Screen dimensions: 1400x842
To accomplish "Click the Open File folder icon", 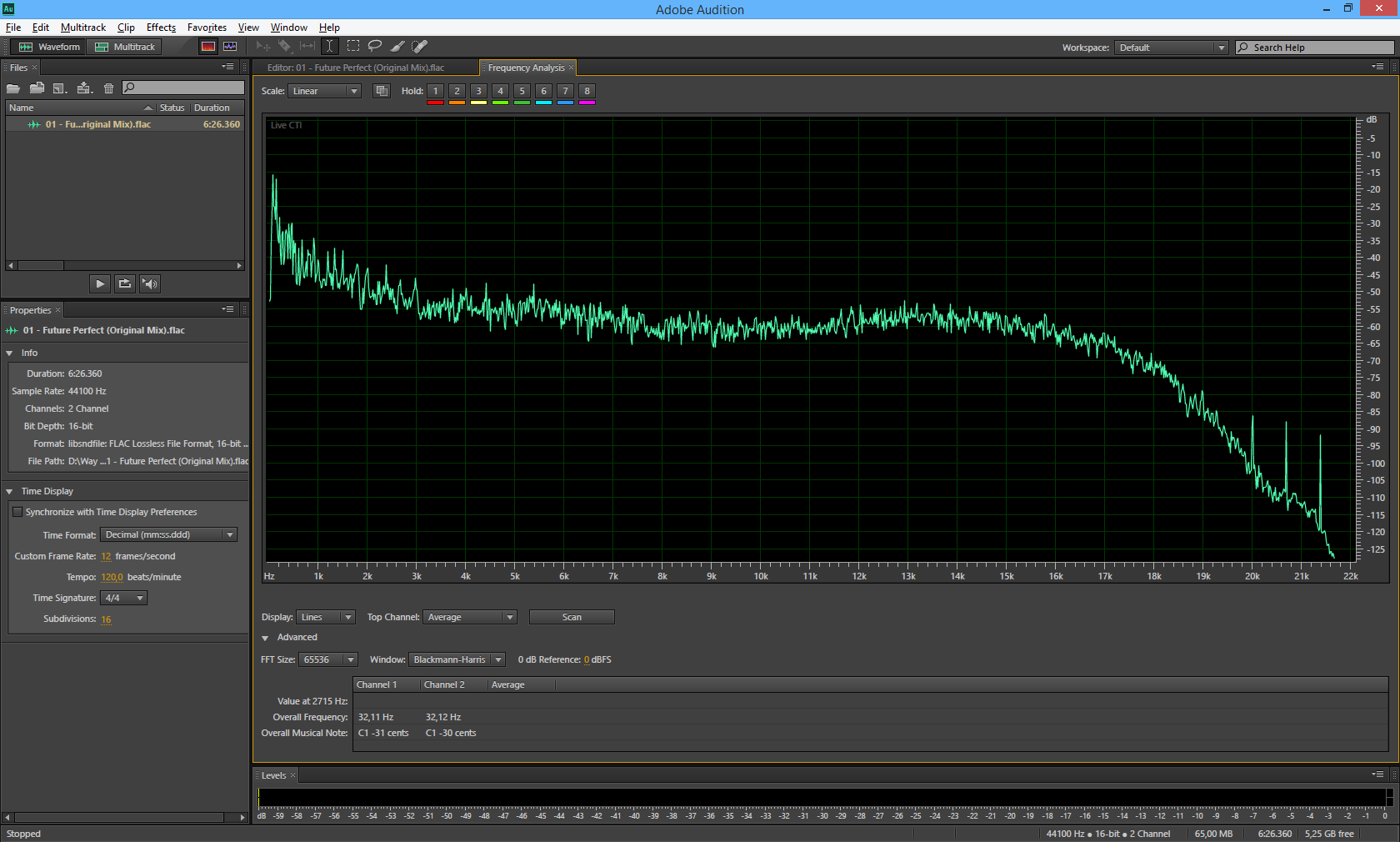I will [x=13, y=88].
